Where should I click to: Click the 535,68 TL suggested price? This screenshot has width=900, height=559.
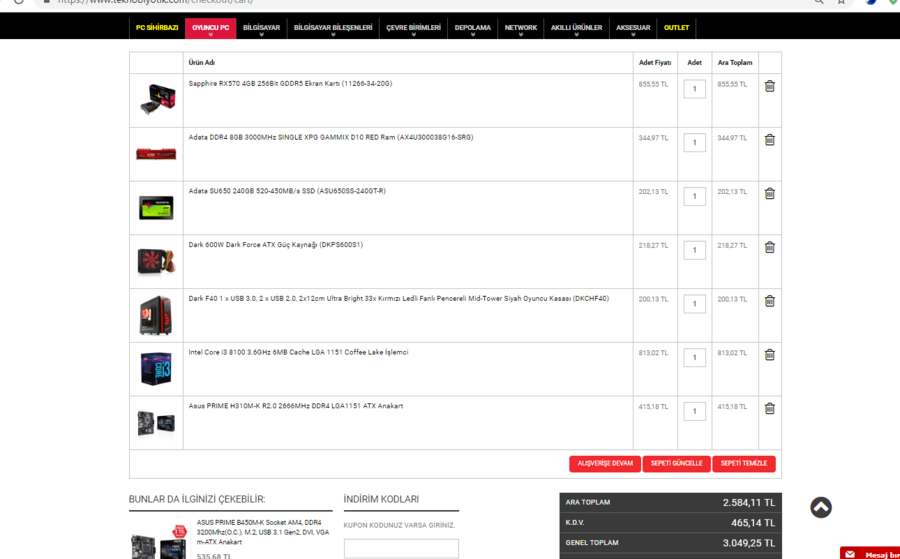click(x=214, y=557)
